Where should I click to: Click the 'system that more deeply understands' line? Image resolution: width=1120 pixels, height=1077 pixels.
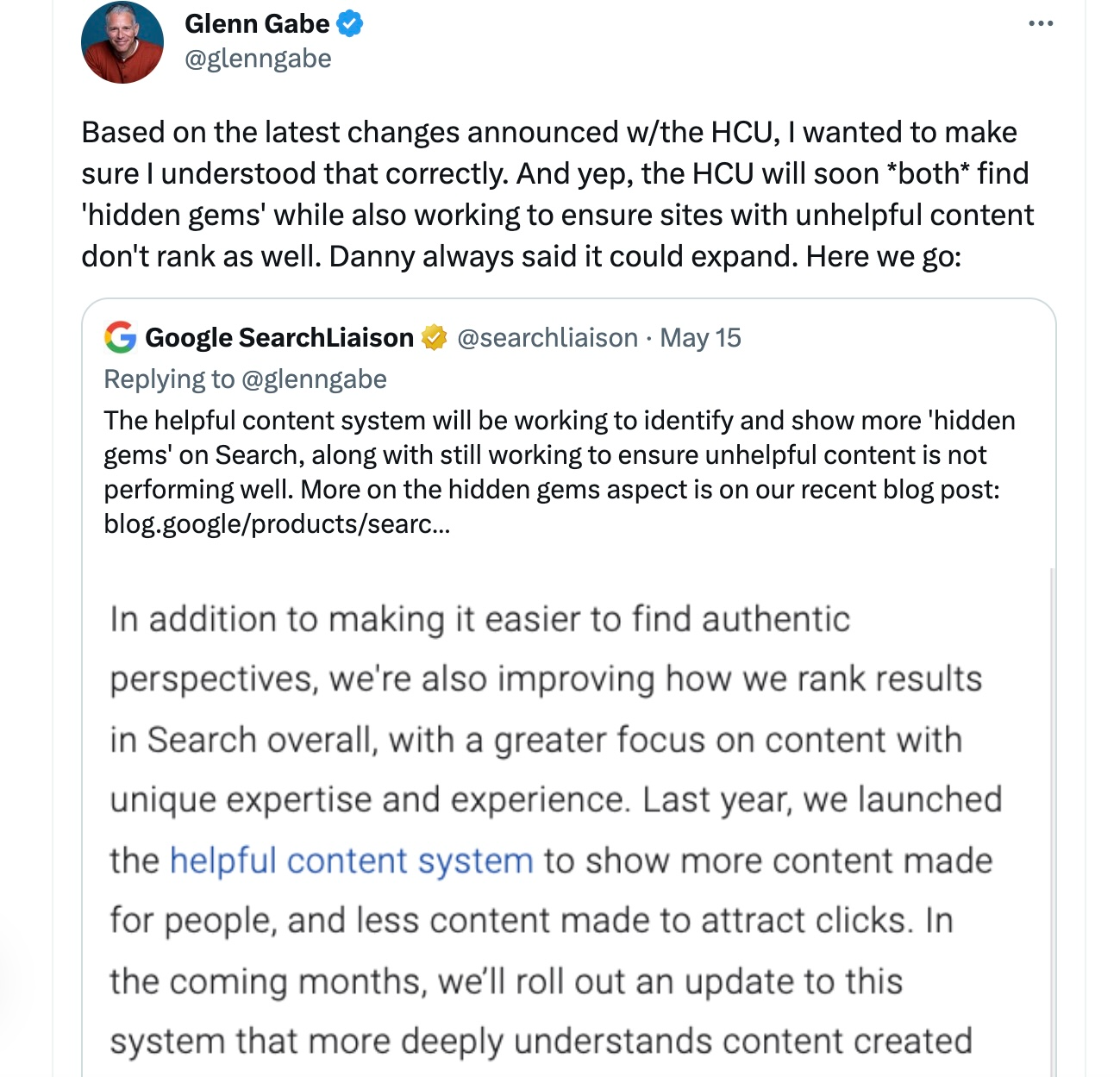click(541, 1041)
